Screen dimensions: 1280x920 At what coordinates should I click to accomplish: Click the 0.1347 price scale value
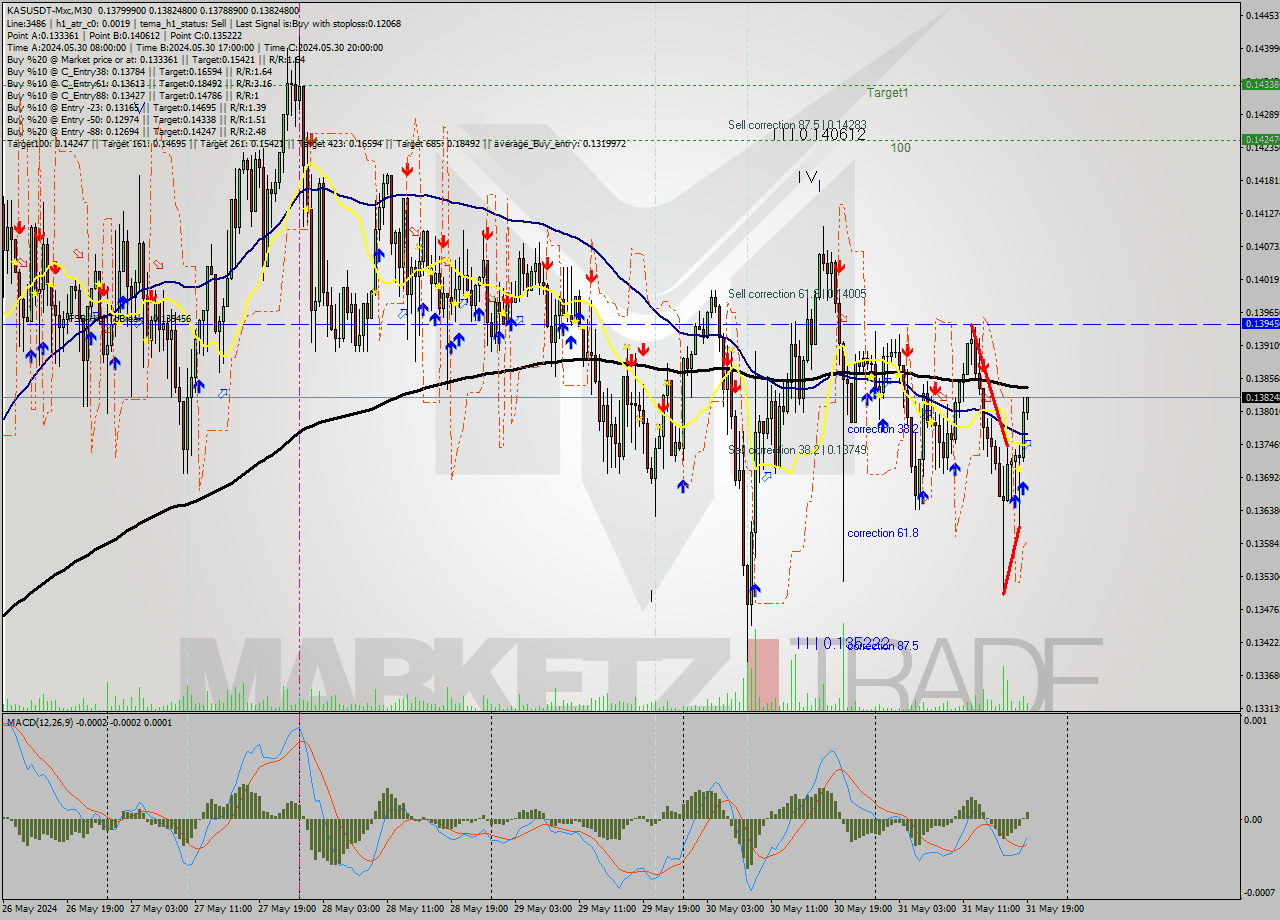point(1261,609)
